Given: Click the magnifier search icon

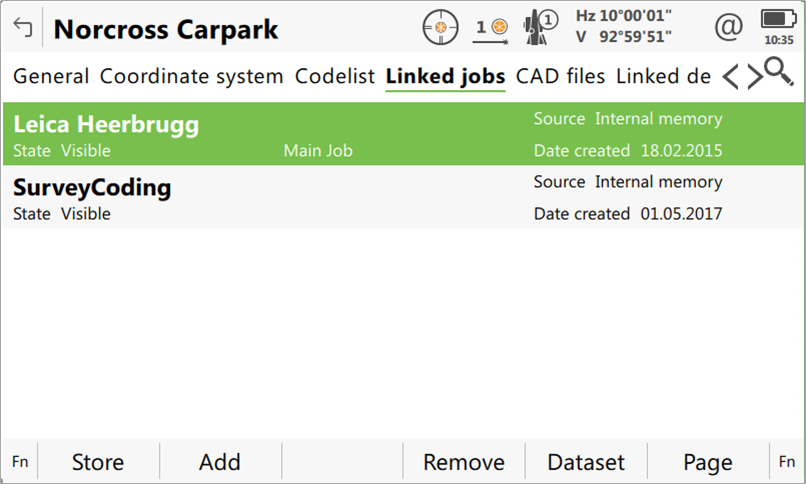Looking at the screenshot, I should click(x=777, y=72).
